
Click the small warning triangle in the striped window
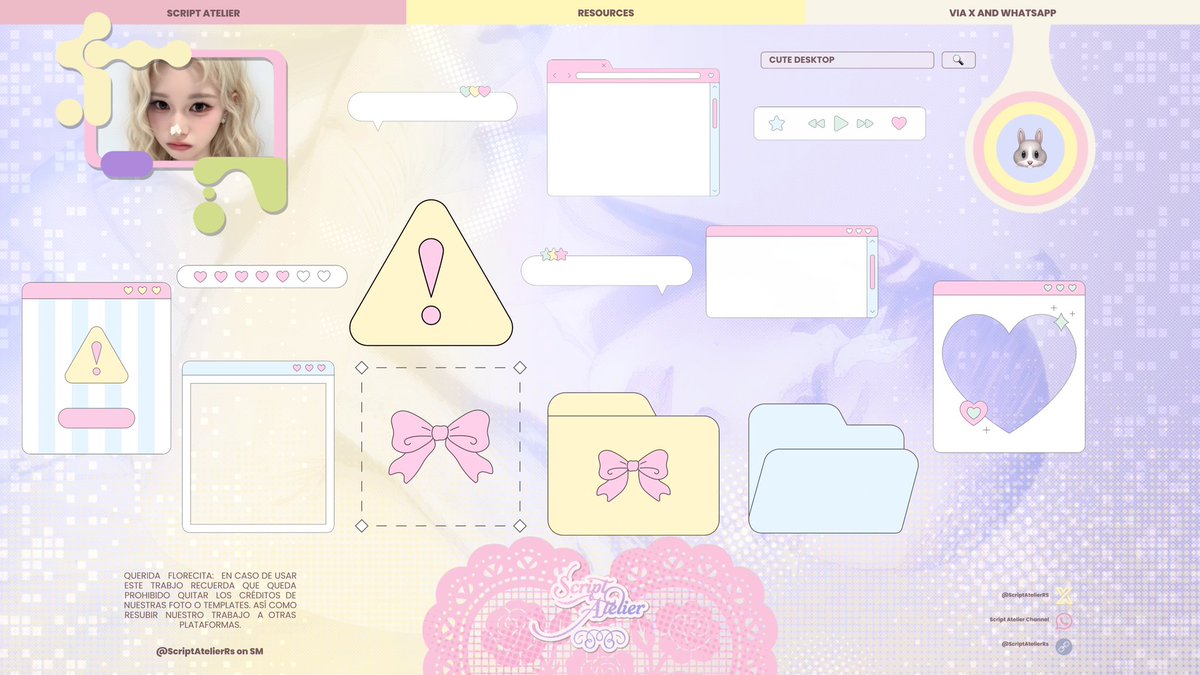[97, 355]
